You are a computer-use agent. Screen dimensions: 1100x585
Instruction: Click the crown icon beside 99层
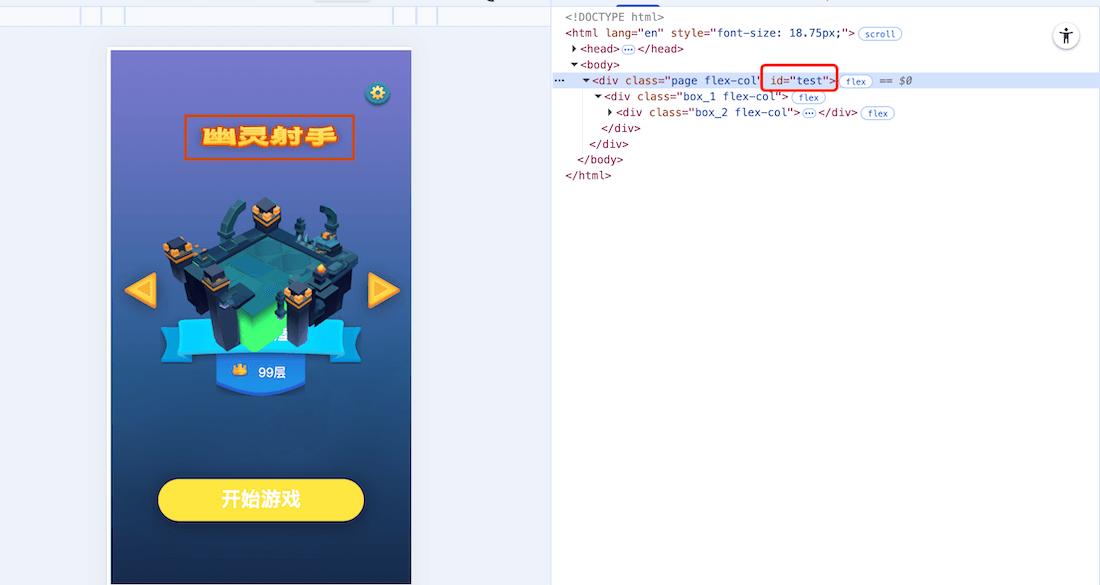pyautogui.click(x=240, y=370)
